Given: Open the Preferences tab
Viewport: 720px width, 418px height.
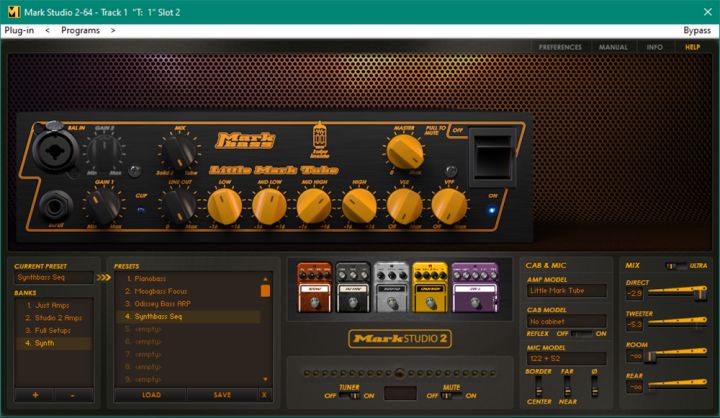Looking at the screenshot, I should click(560, 47).
